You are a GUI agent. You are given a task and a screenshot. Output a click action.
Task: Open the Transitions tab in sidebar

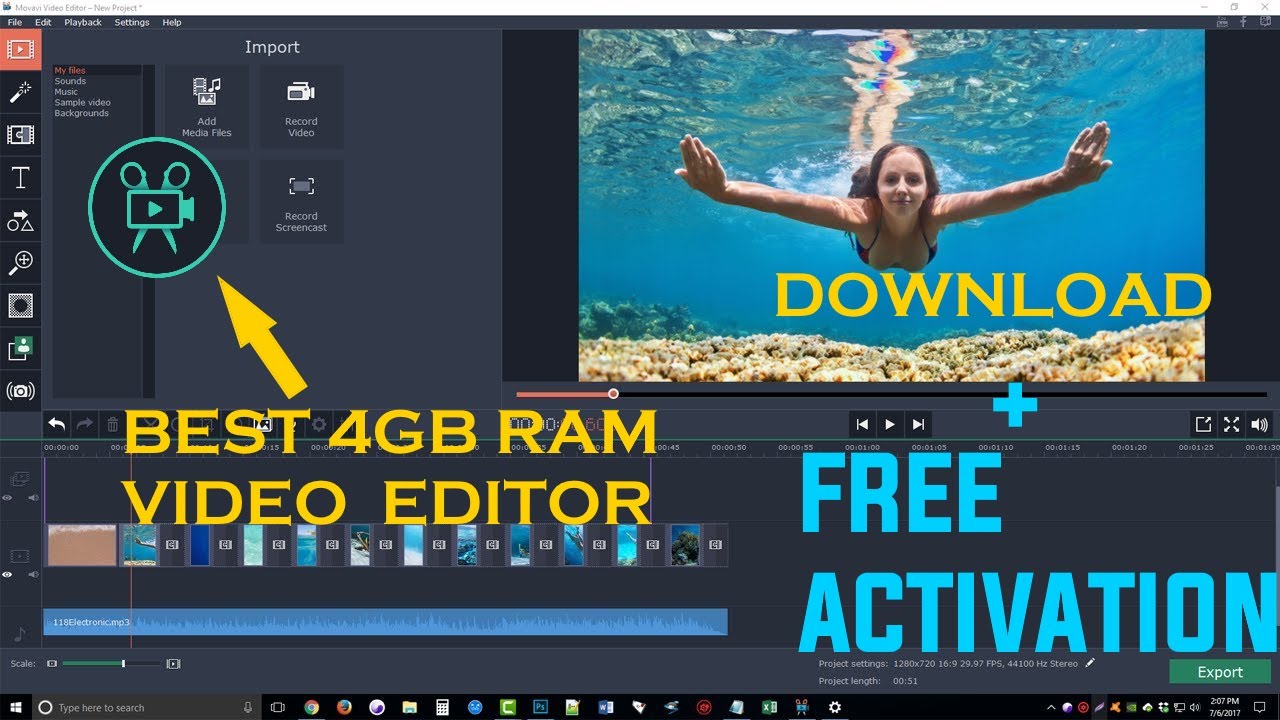20,135
